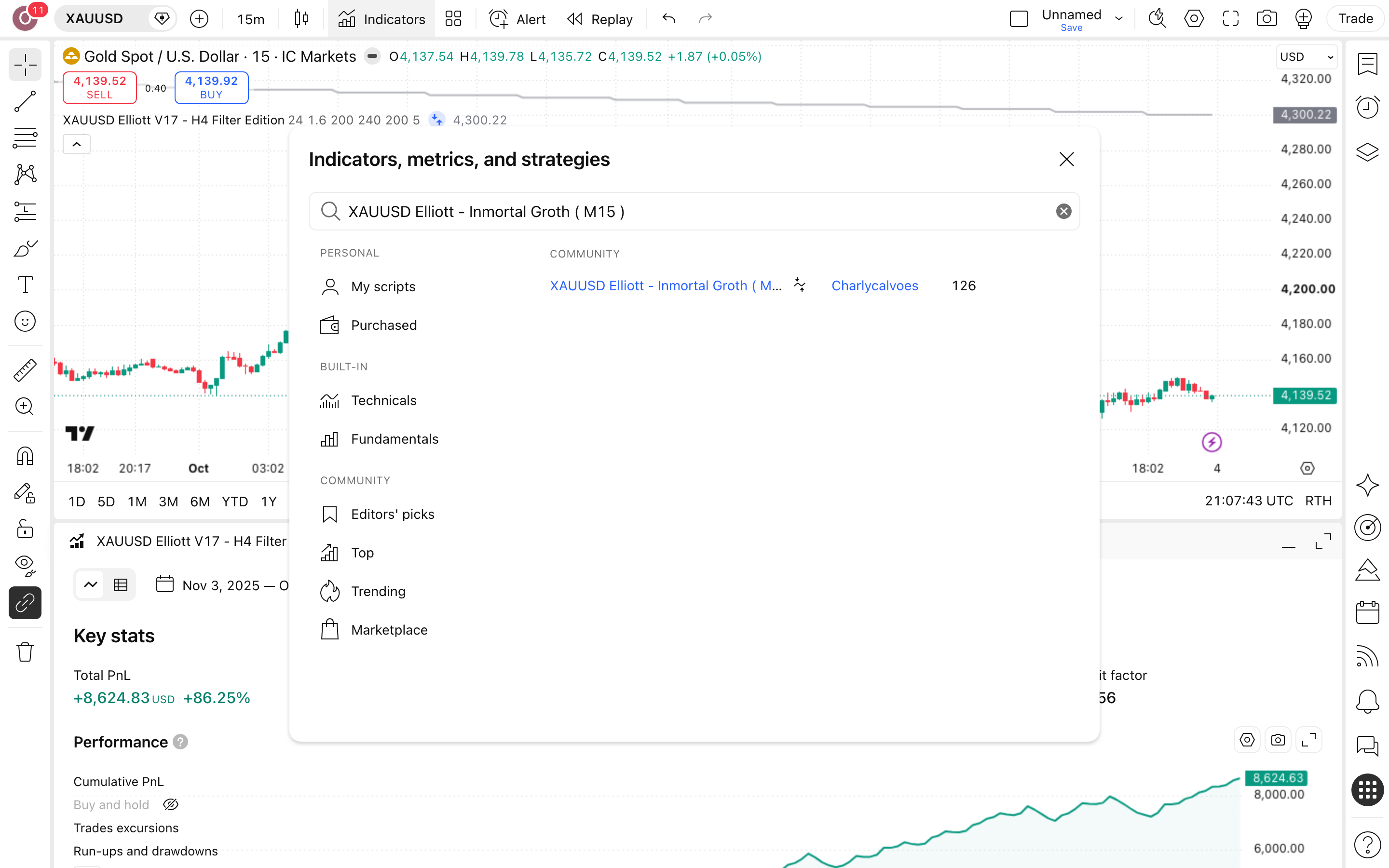Enter fullscreen mode
Image resolution: width=1389 pixels, height=868 pixels.
[1231, 19]
